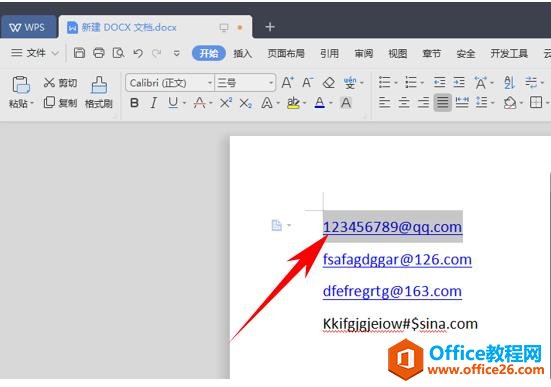Apply the yellow highlight color
The height and width of the screenshot is (387, 551).
click(293, 103)
